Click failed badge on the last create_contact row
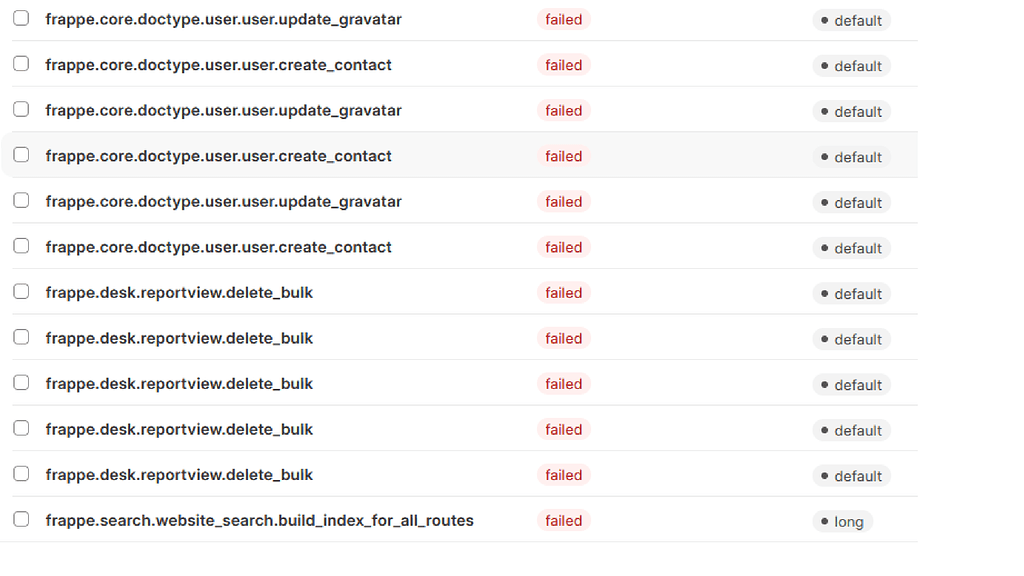 click(563, 247)
